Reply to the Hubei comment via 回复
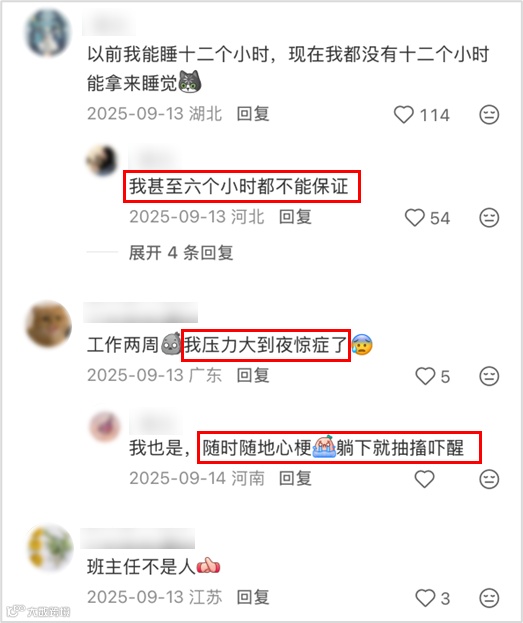Viewport: 523px width, 623px height. [x=253, y=114]
